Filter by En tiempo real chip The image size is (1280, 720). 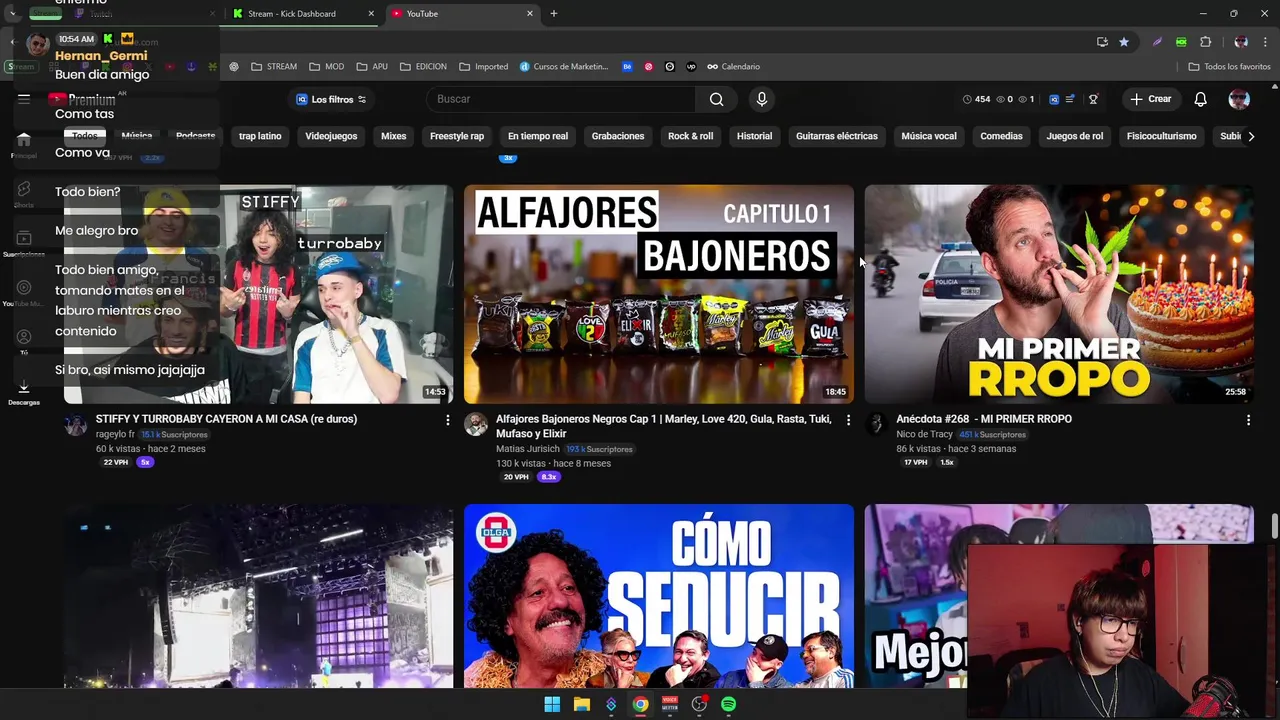tap(538, 136)
